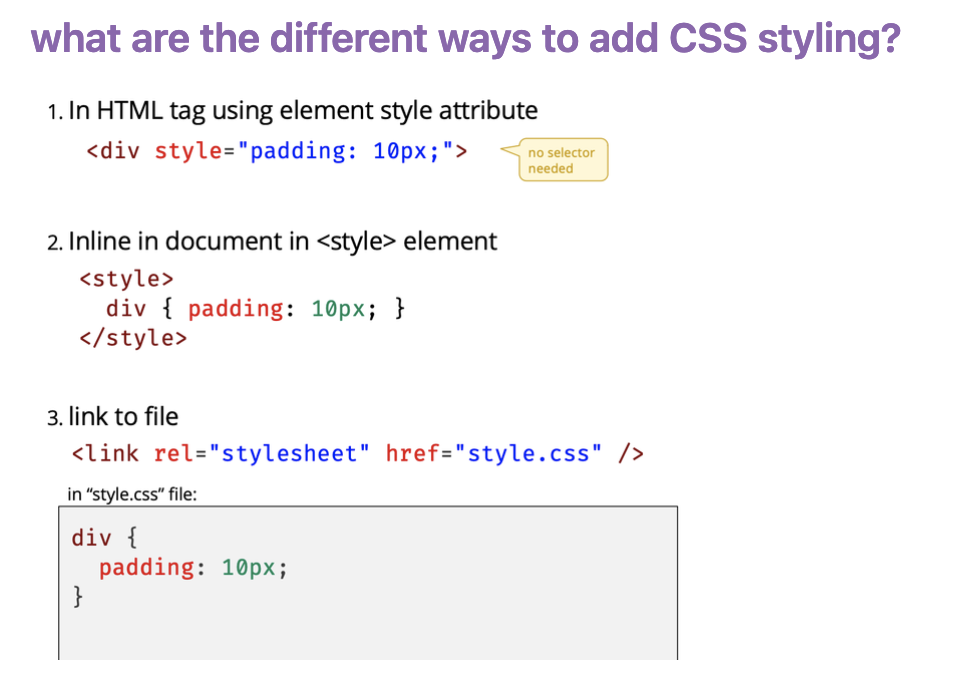
Task: Click the opening <style> tag code
Action: click(126, 278)
